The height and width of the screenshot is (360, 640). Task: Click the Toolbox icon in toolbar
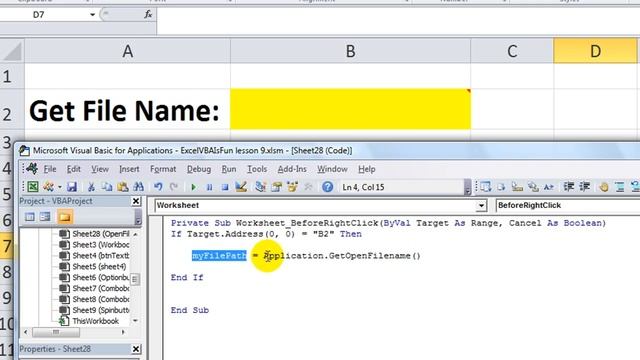pos(308,187)
